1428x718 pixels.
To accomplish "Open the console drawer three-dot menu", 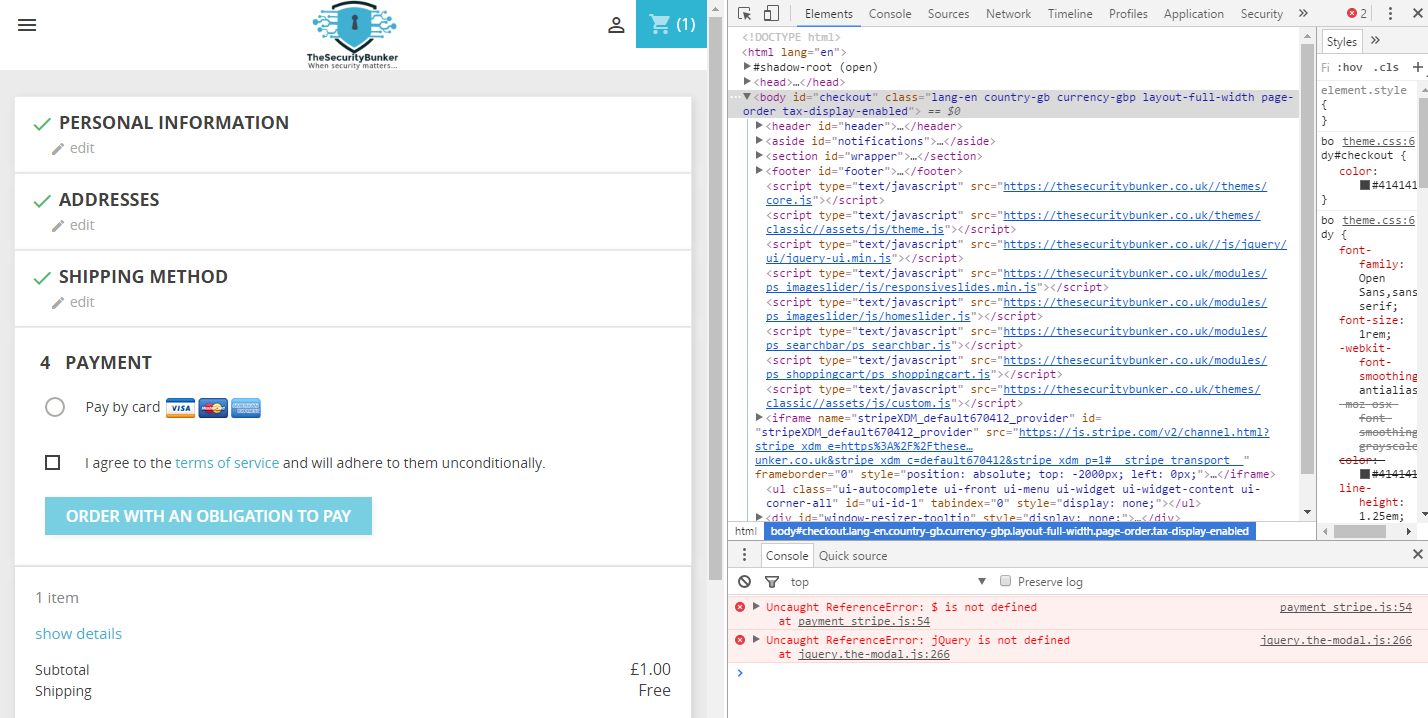I will (x=744, y=555).
